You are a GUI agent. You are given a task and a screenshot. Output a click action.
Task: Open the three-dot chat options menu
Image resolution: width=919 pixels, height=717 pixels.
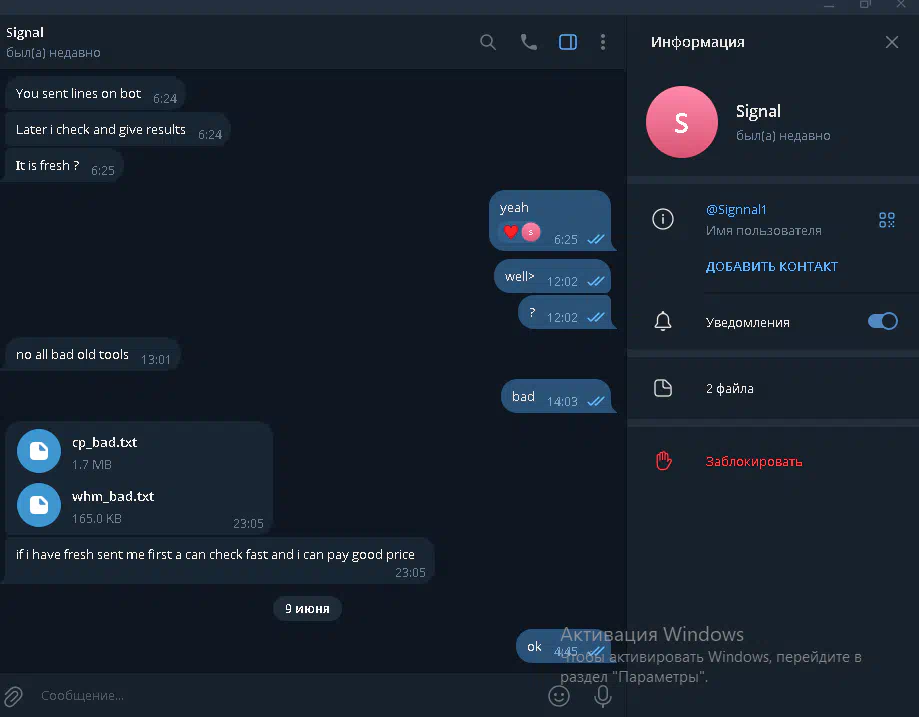click(x=603, y=42)
